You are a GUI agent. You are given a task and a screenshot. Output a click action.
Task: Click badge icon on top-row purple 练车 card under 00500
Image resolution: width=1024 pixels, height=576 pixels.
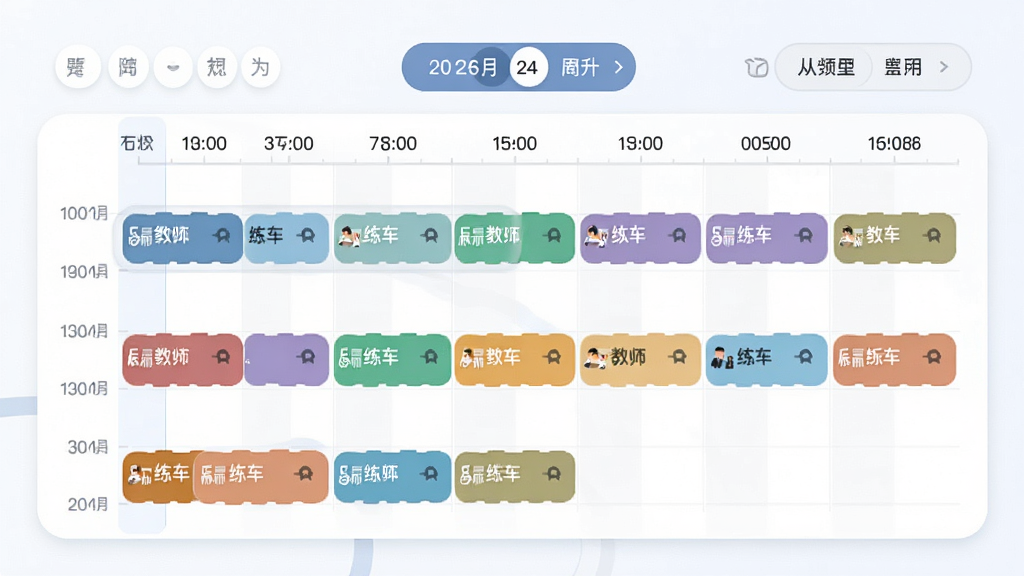805,235
